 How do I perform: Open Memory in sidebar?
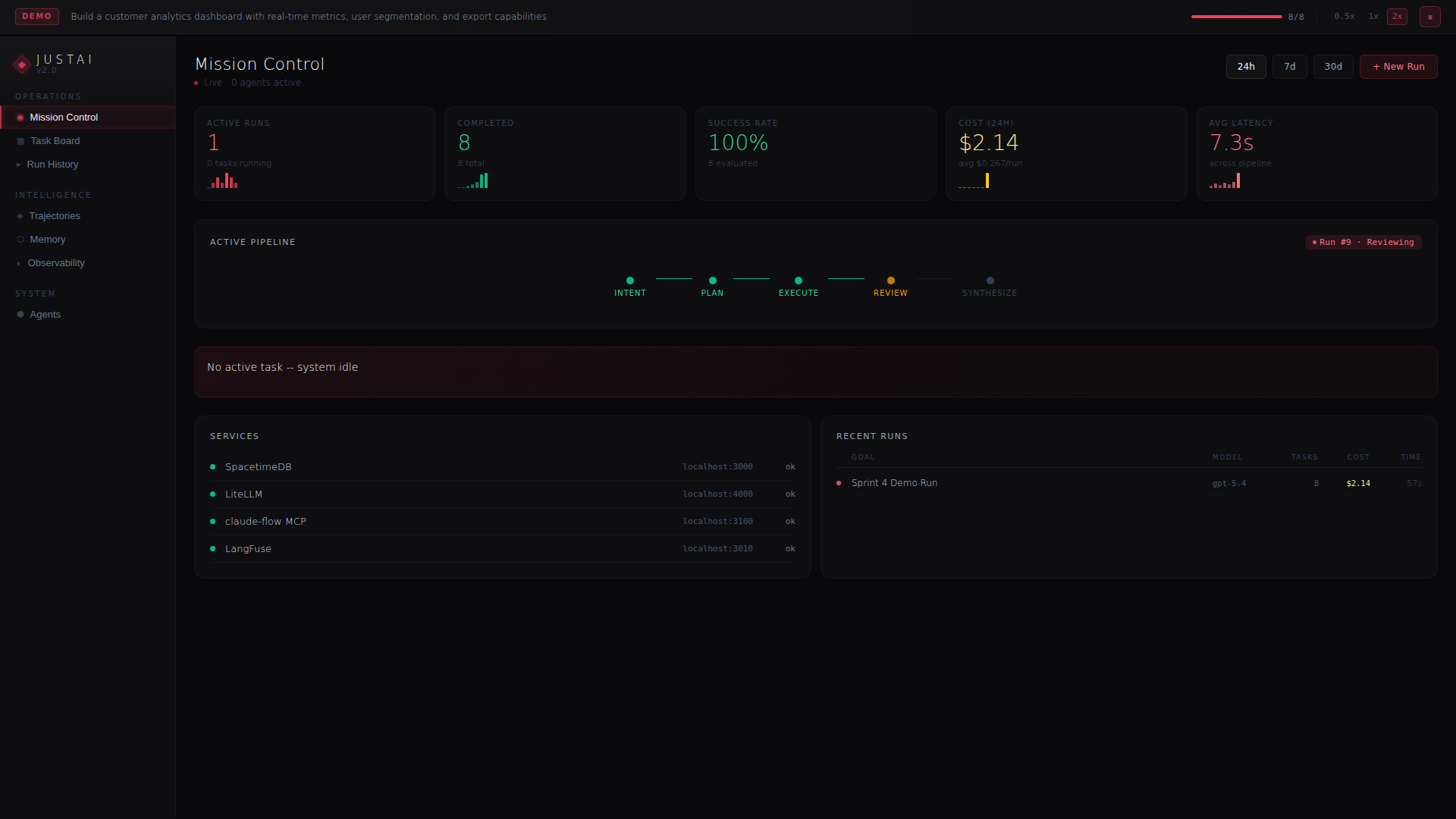tap(88, 240)
